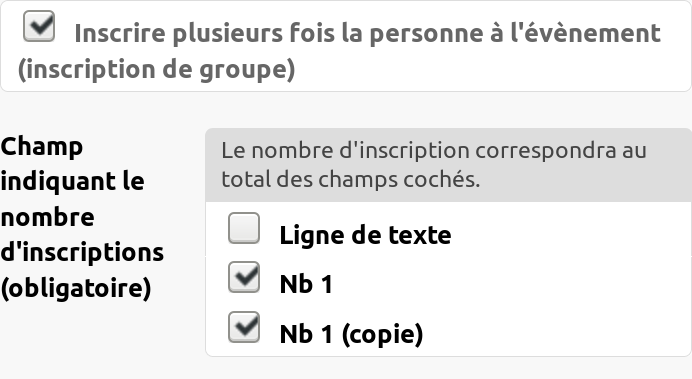Click the Ligne de texte label
Image resolution: width=692 pixels, height=379 pixels.
[x=365, y=235]
